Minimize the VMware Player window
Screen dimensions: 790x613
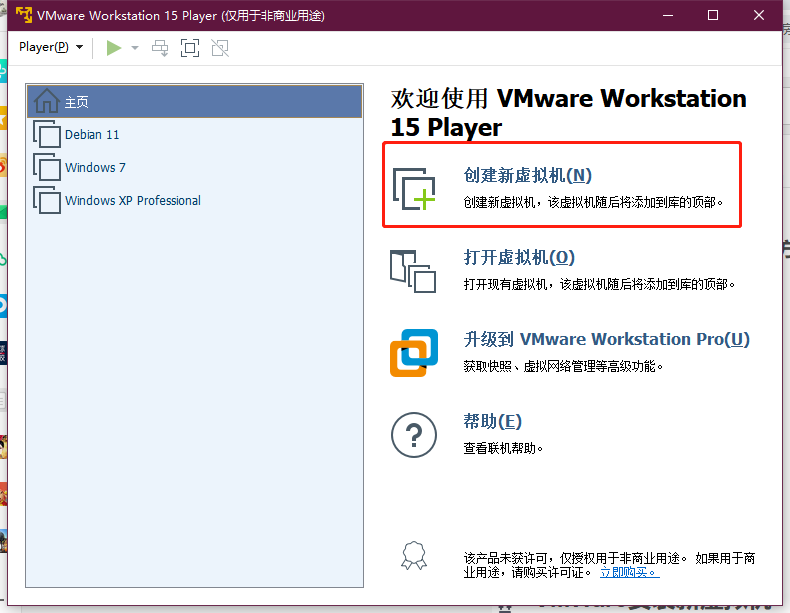point(668,15)
